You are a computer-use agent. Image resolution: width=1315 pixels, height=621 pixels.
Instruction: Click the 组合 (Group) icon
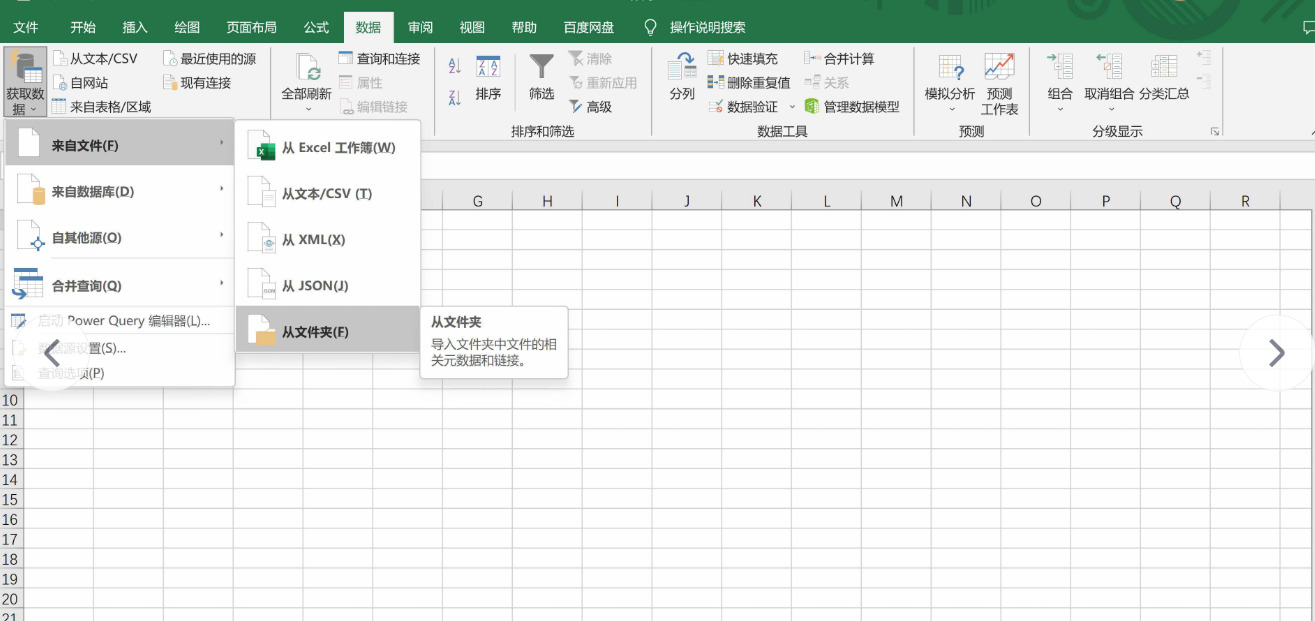coord(1060,67)
